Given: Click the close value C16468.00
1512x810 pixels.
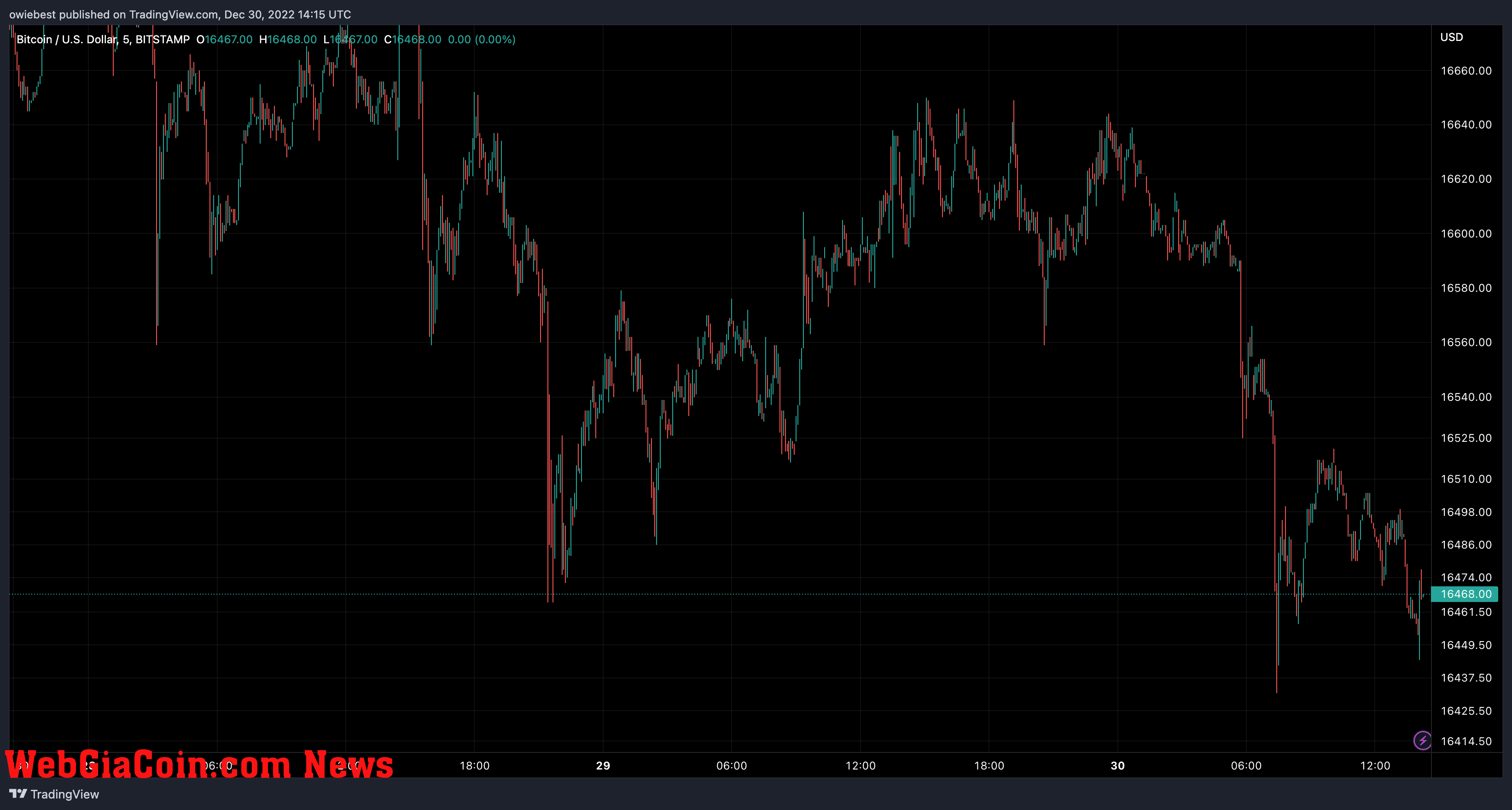Looking at the screenshot, I should (413, 39).
